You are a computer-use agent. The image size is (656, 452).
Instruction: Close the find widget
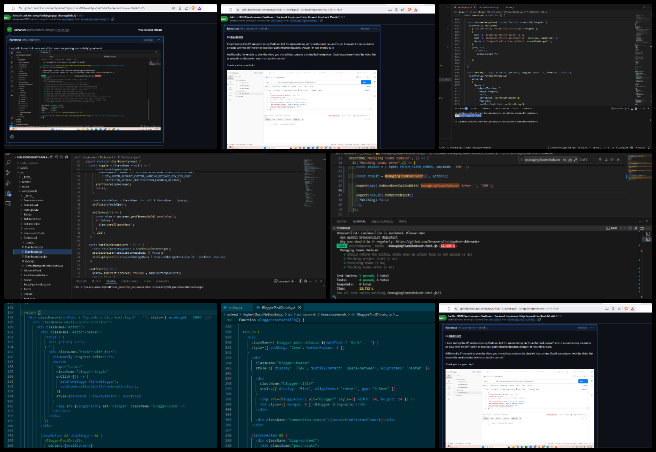point(618,160)
